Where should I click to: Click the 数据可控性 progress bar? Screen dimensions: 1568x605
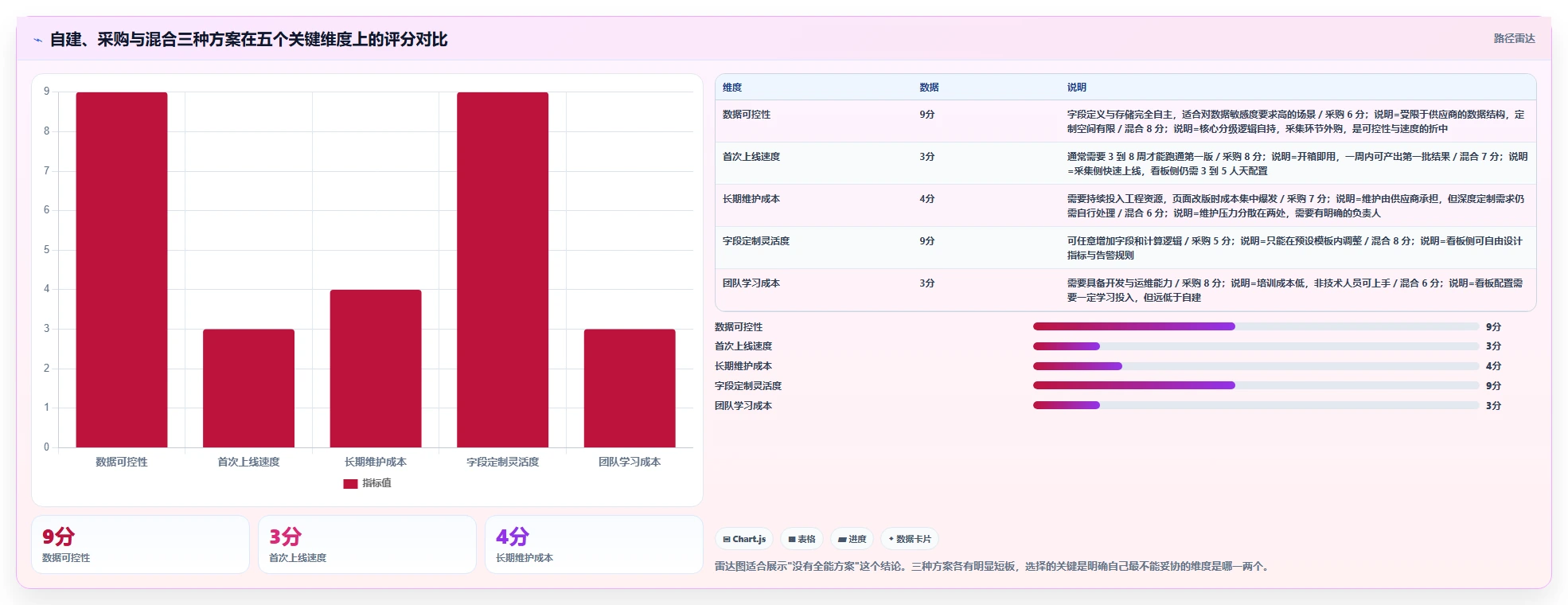coord(1256,326)
